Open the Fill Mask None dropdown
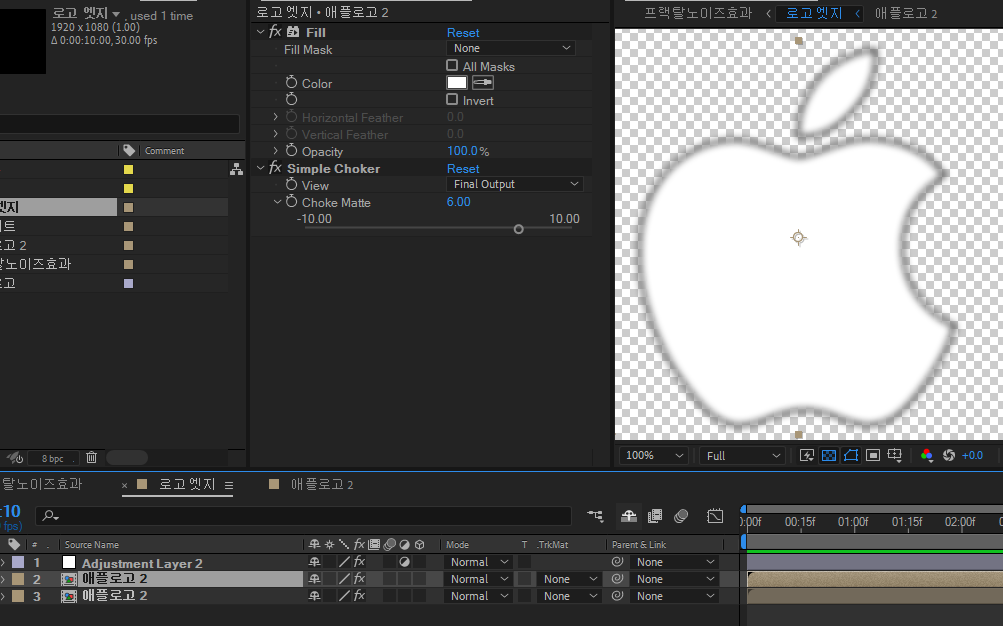 tap(510, 48)
